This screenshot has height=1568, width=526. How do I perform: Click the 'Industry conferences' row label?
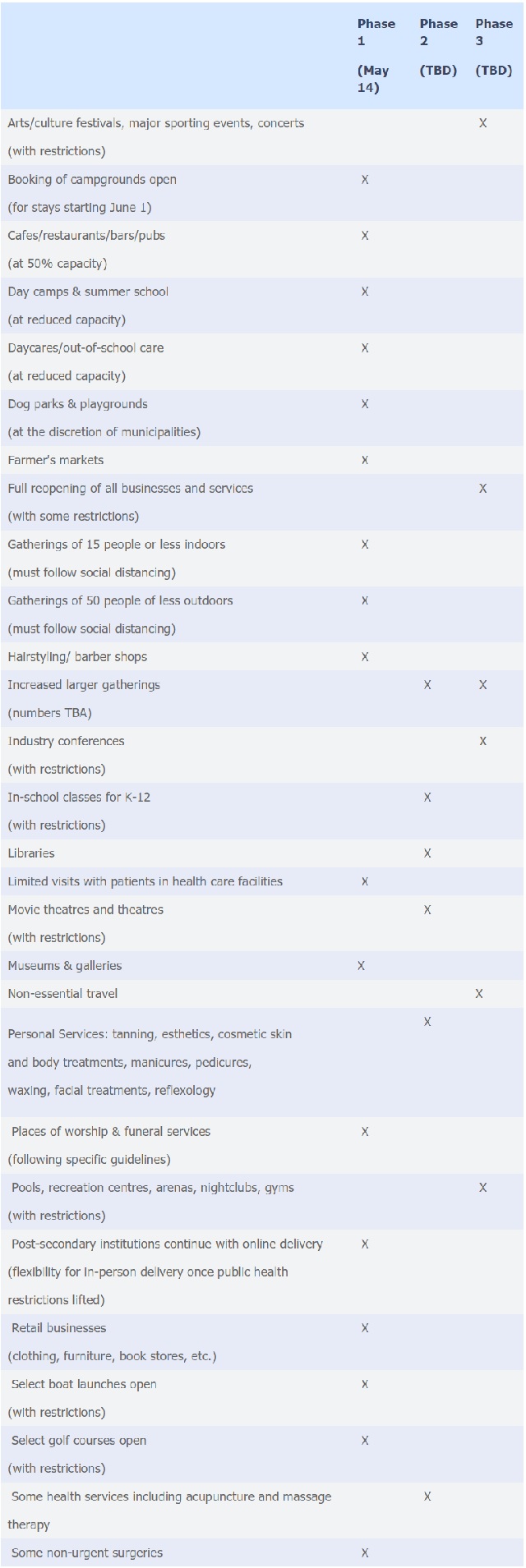(x=66, y=741)
